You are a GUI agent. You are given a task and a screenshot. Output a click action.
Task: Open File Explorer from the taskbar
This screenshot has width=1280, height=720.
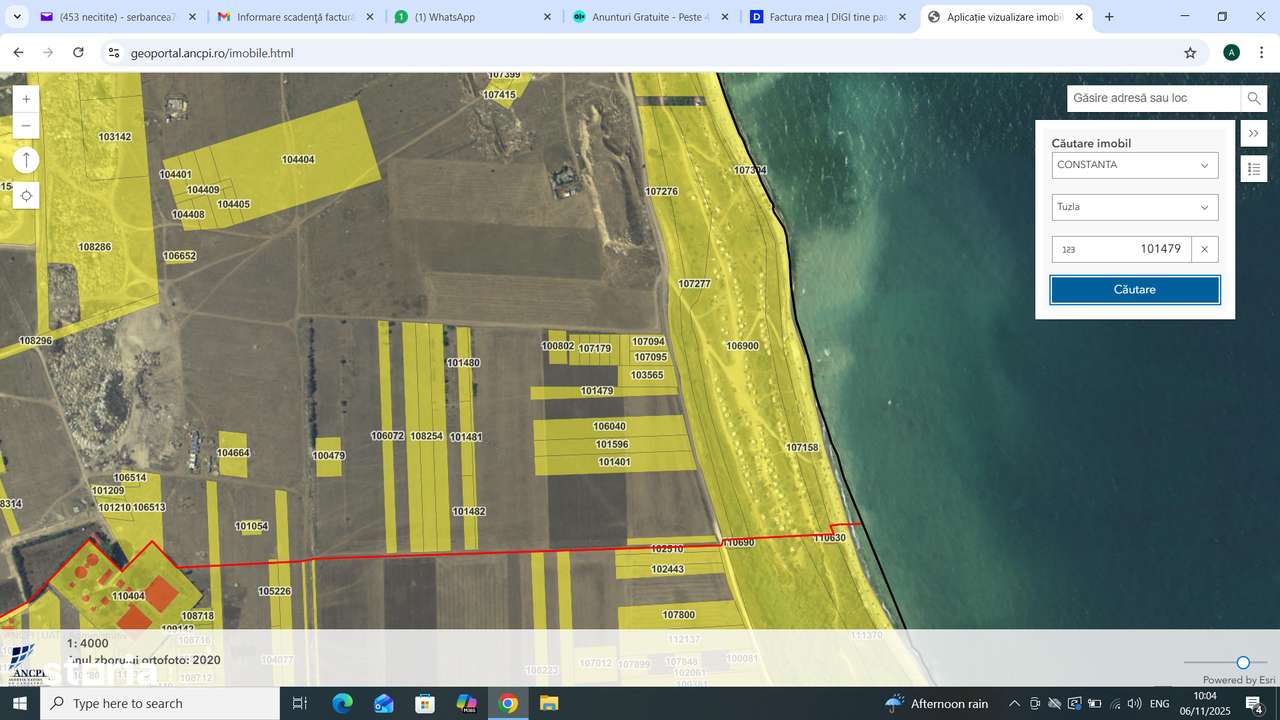(548, 703)
